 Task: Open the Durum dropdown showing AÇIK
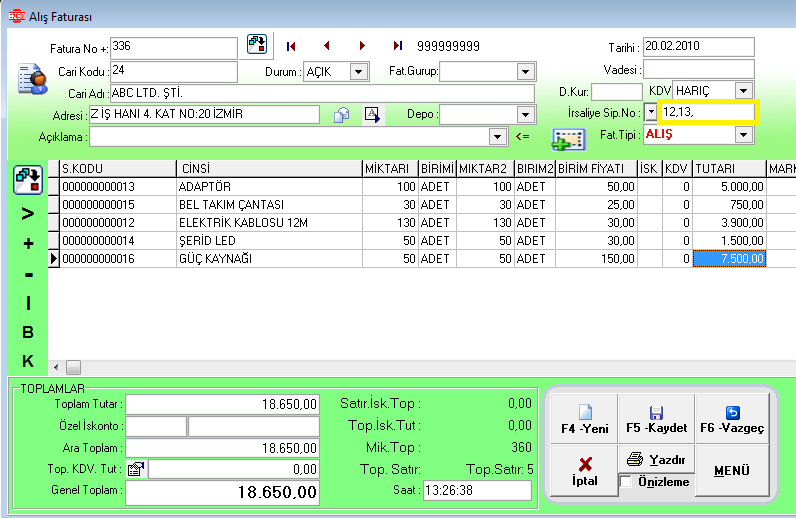tap(359, 72)
